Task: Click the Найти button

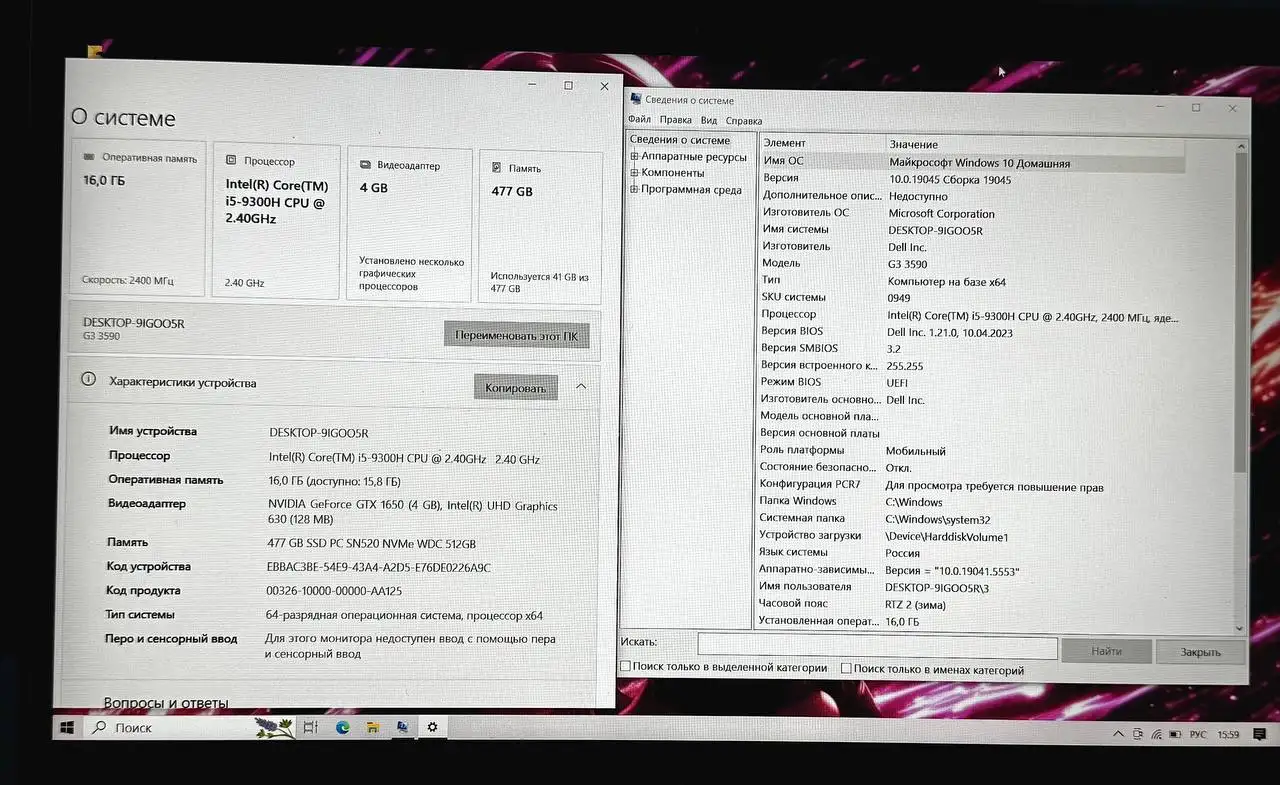Action: point(1106,651)
